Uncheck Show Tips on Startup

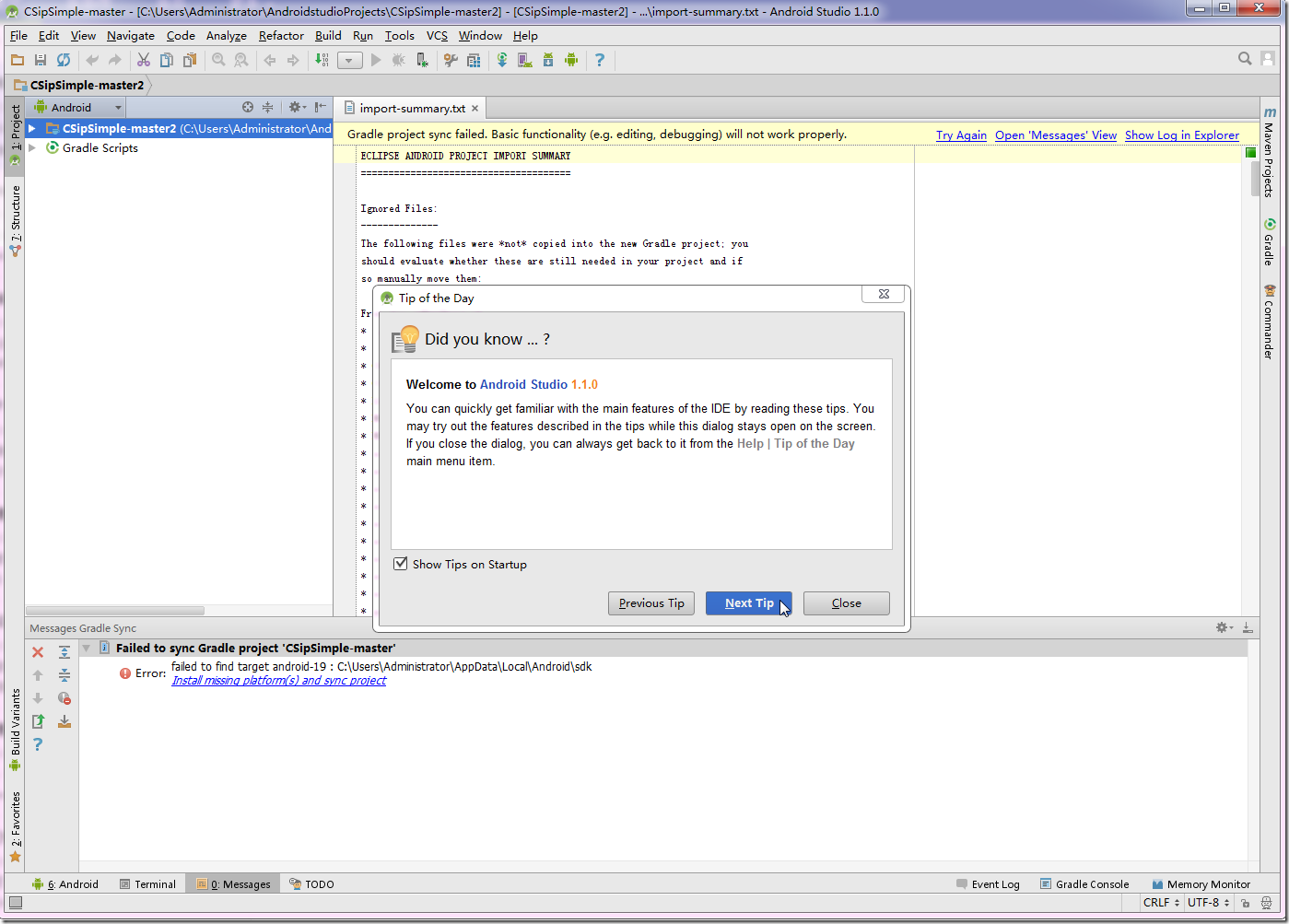401,564
